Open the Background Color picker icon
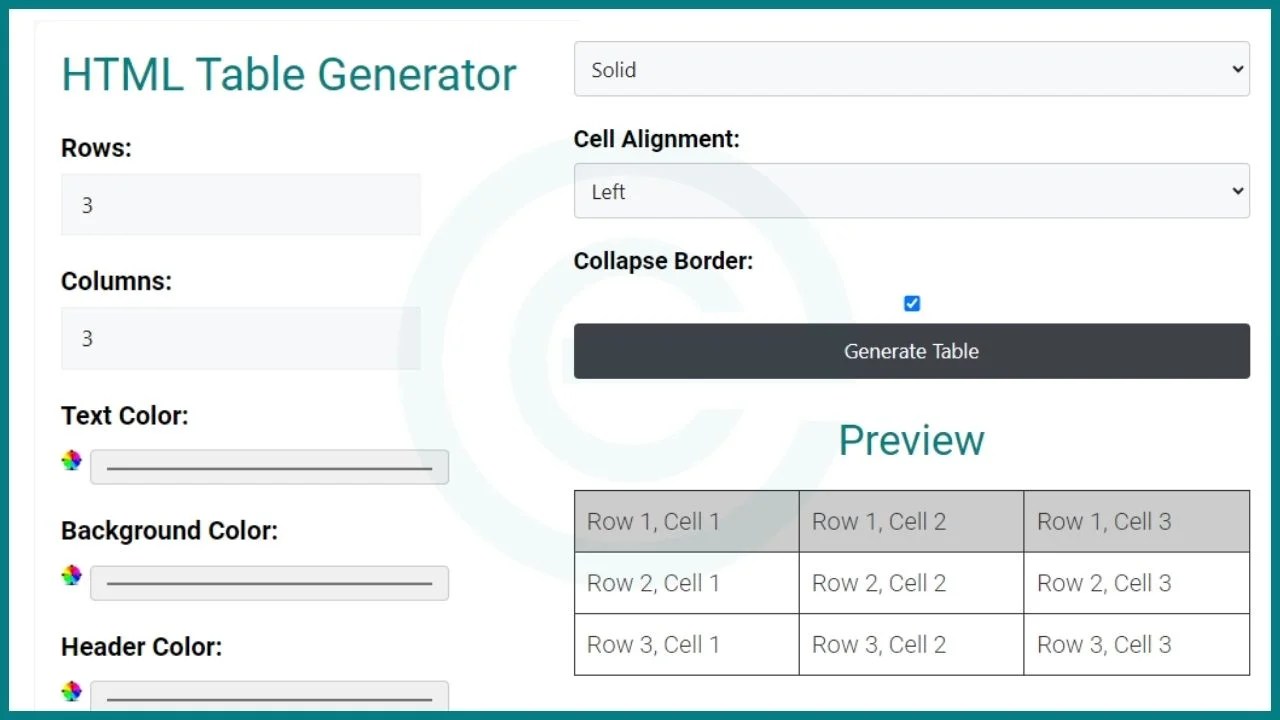This screenshot has height=720, width=1280. pyautogui.click(x=70, y=575)
